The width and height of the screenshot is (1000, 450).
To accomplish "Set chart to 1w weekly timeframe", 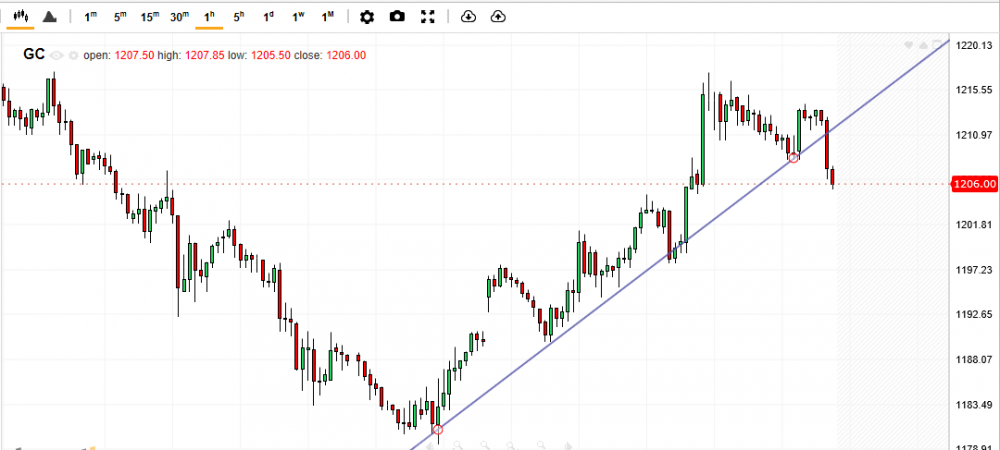I will tap(298, 17).
